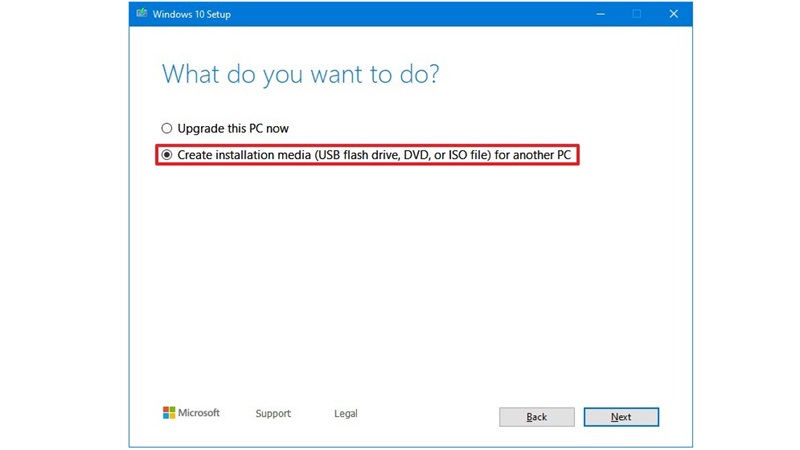The image size is (800, 450).
Task: Click the "What do you want to do?" heading
Action: coord(300,74)
